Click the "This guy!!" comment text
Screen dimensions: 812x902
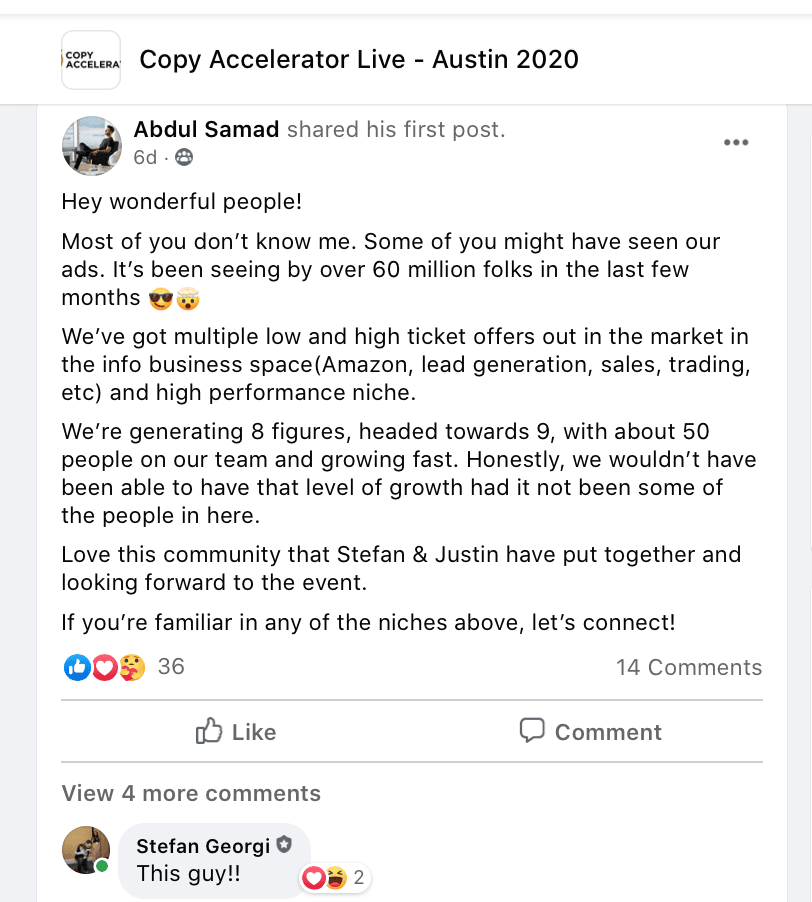tap(189, 873)
